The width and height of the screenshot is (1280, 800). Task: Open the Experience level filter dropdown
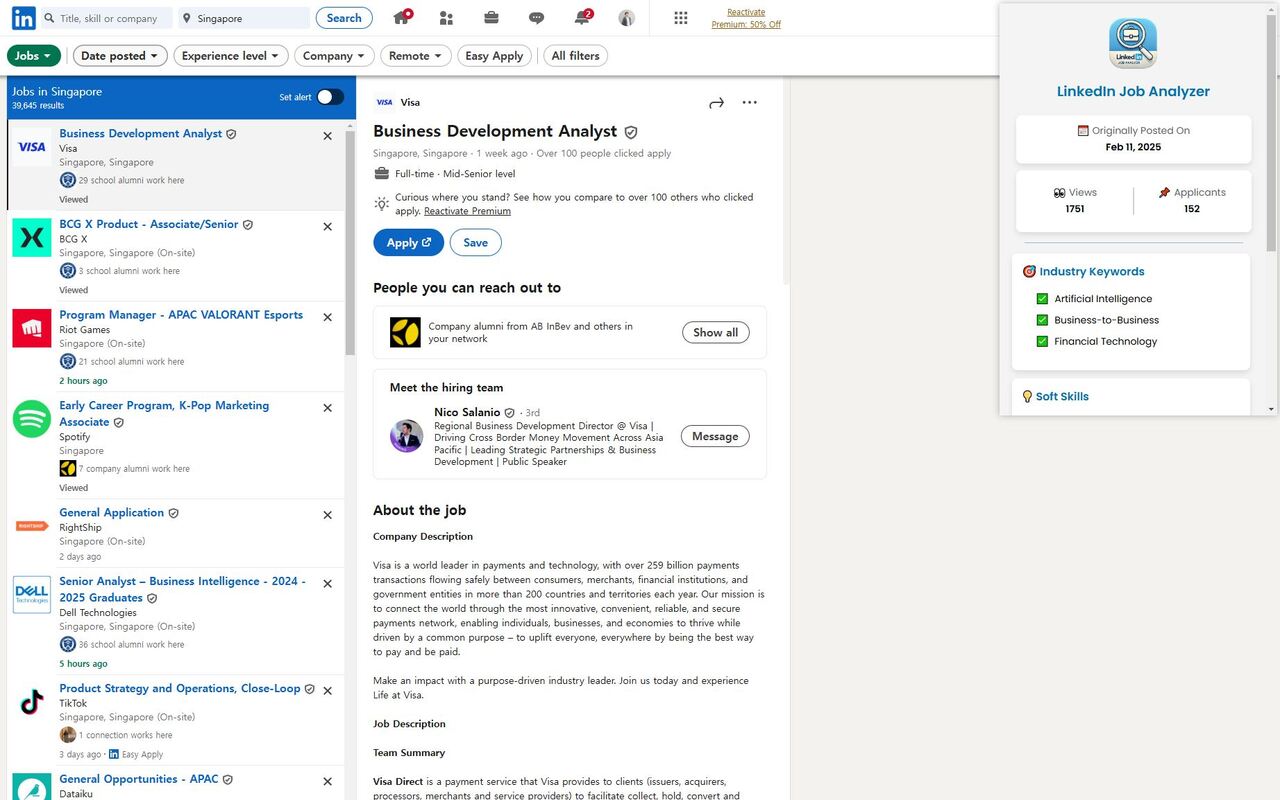click(231, 56)
